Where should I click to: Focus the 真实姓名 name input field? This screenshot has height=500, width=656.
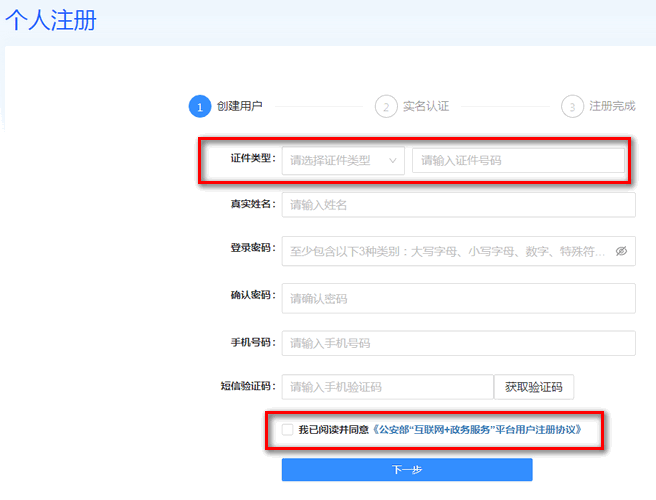coord(459,205)
